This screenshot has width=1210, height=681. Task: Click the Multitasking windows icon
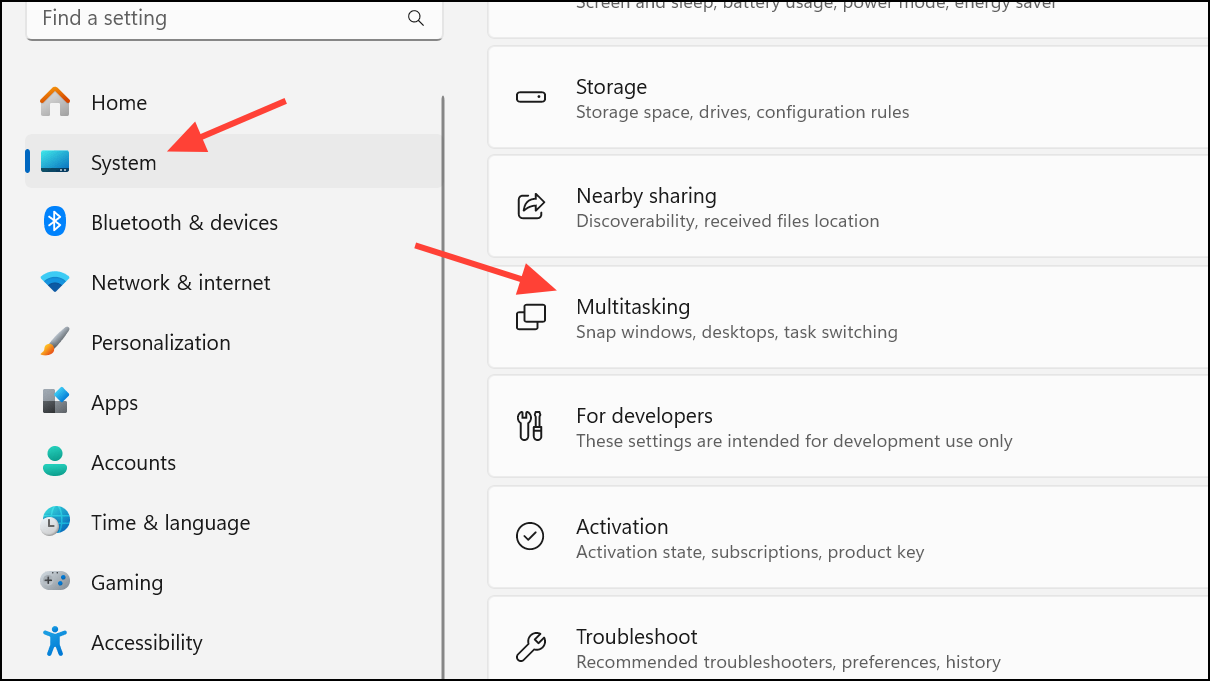pos(531,316)
